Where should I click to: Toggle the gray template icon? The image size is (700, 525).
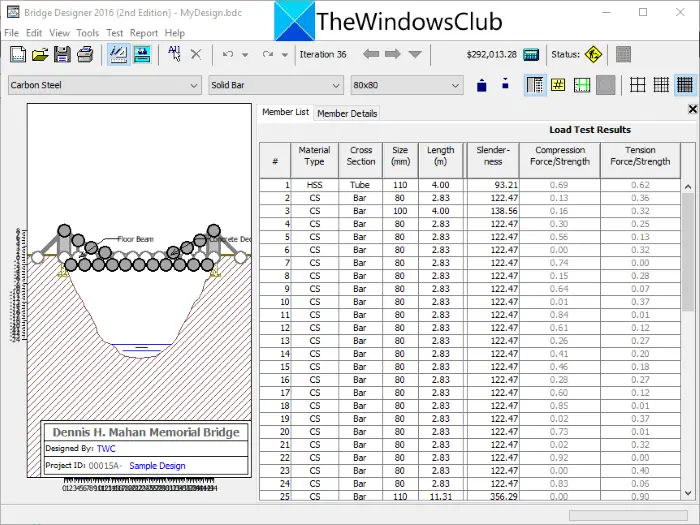point(606,85)
